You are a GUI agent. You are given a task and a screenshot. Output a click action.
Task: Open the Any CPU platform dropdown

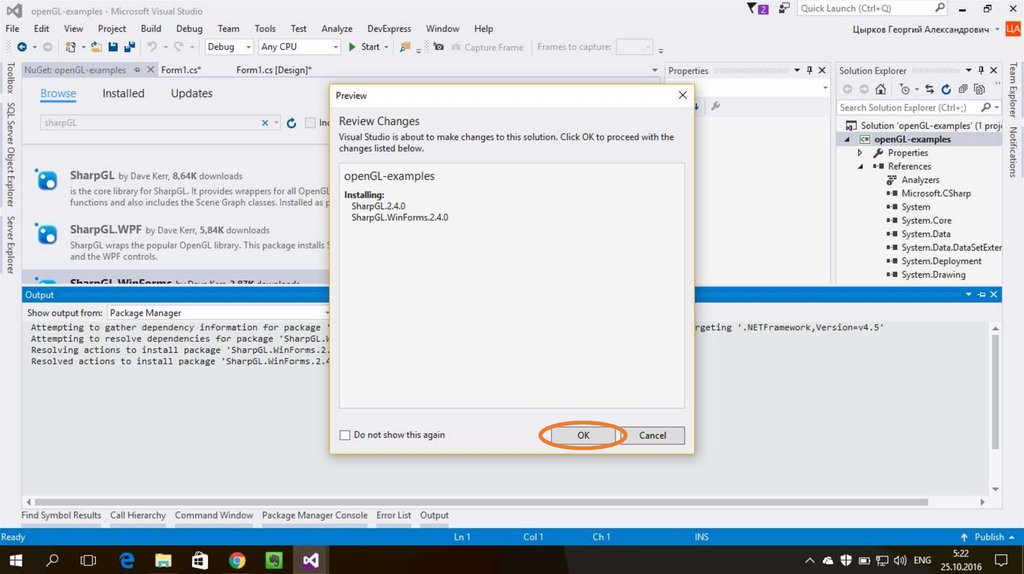[x=298, y=47]
